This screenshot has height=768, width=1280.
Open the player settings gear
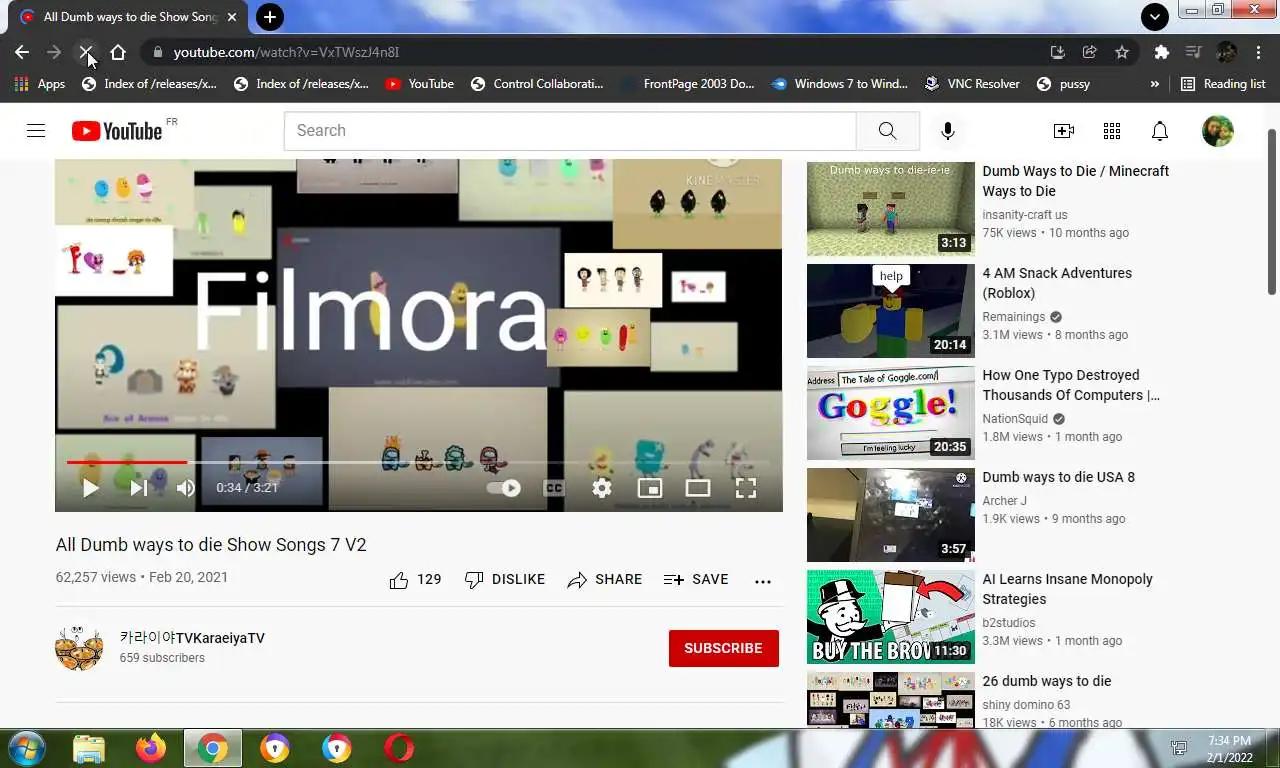point(601,488)
